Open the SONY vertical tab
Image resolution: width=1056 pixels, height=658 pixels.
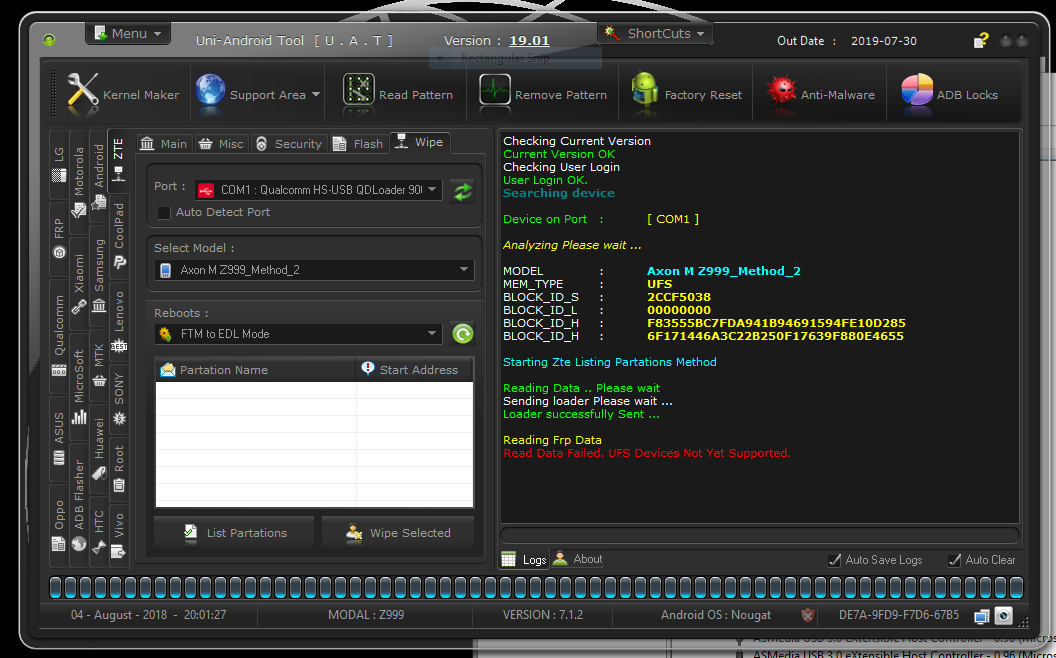119,398
